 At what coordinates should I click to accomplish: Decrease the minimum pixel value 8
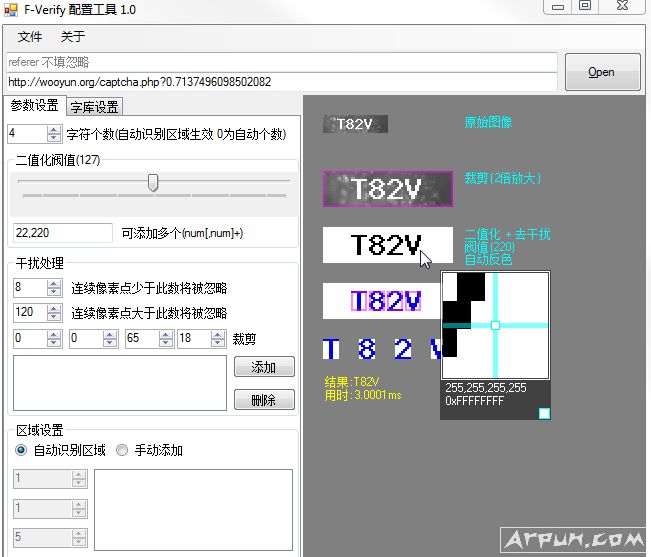54,292
